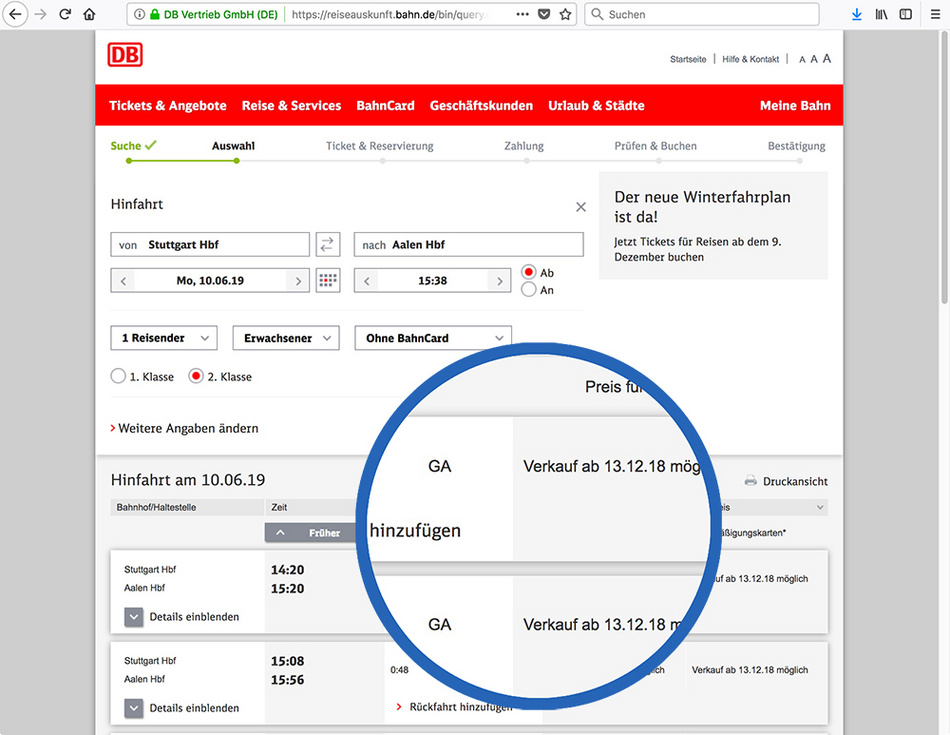Open Reise & Services menu
Viewport: 950px width, 735px height.
tap(291, 105)
